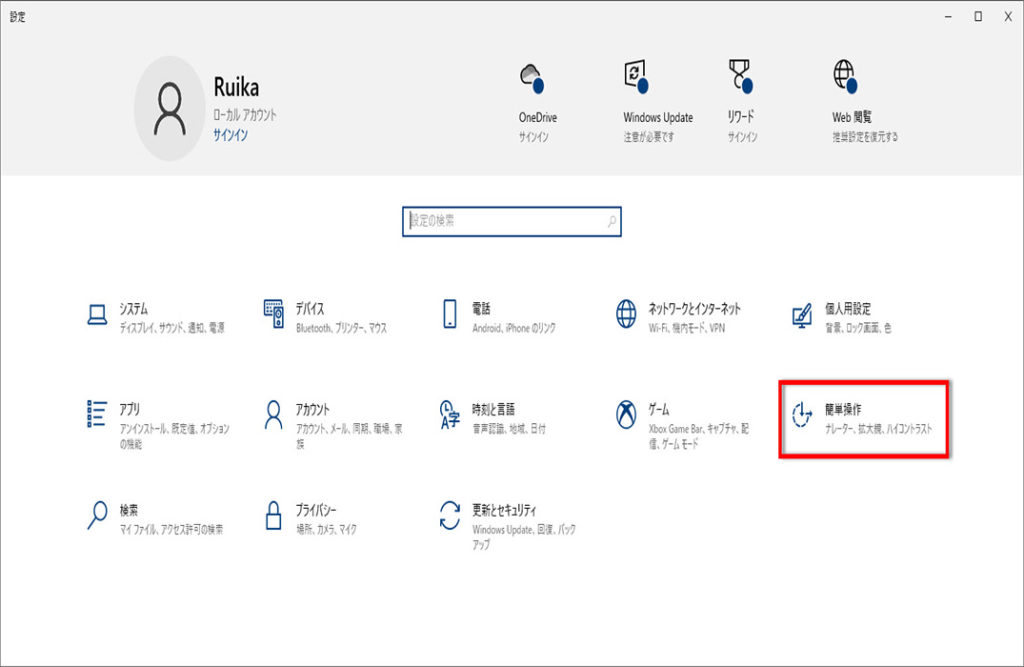Viewport: 1024px width, 667px height.
Task: Open the アカウント person icon
Action: point(274,414)
